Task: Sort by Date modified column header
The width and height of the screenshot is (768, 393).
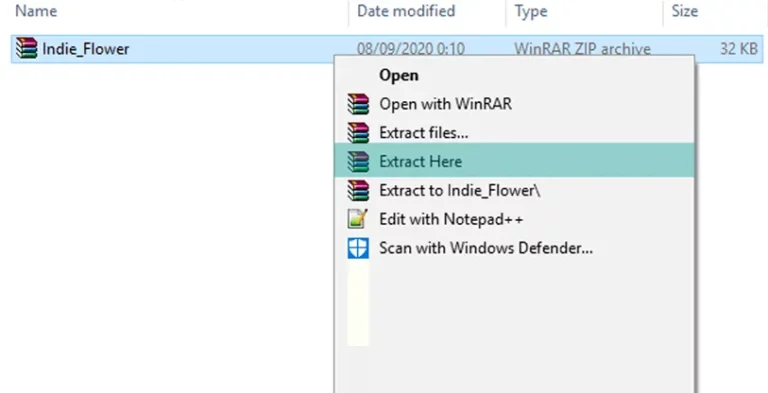Action: (x=406, y=11)
